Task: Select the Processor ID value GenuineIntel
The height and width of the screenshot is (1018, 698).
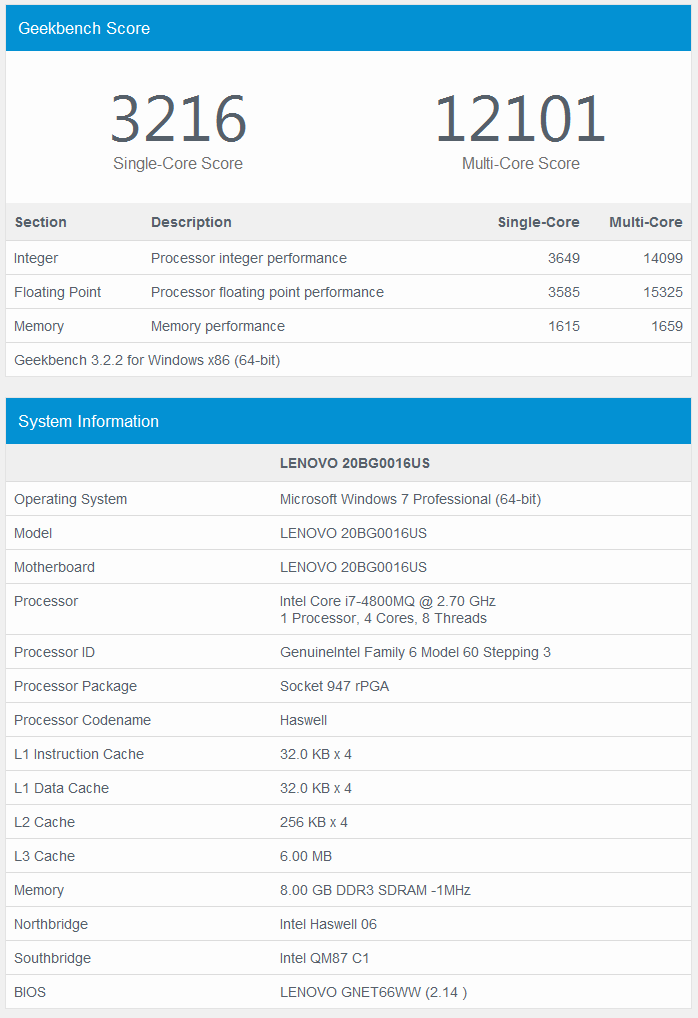Action: pos(415,652)
